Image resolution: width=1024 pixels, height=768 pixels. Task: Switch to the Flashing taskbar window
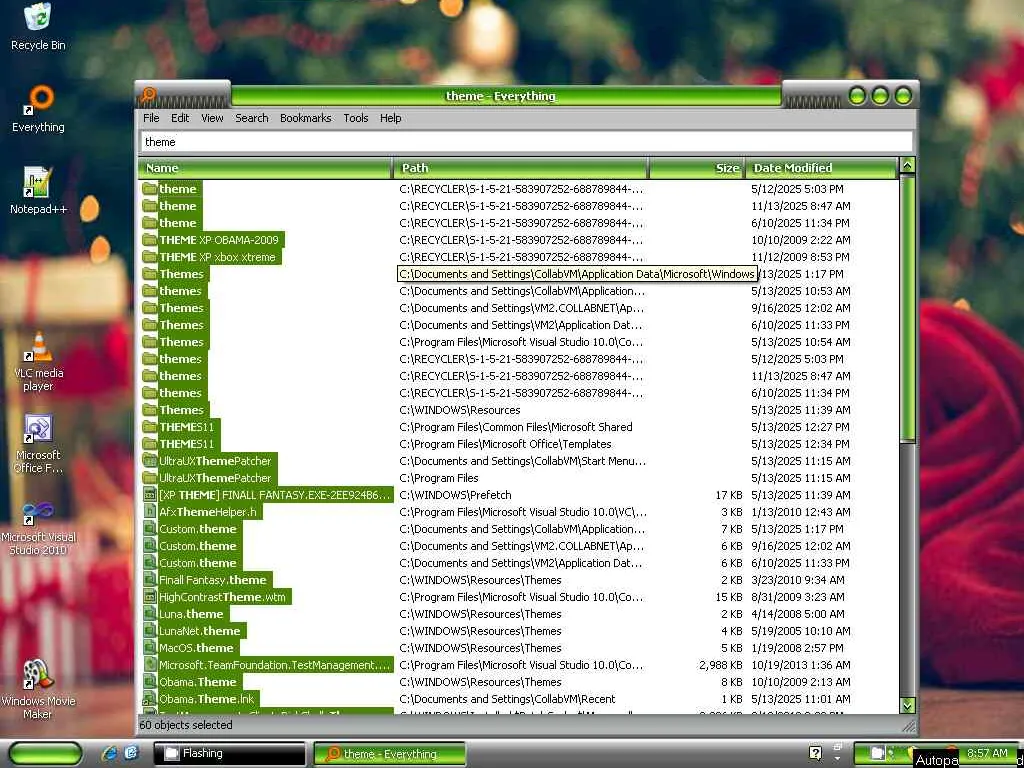click(x=229, y=753)
